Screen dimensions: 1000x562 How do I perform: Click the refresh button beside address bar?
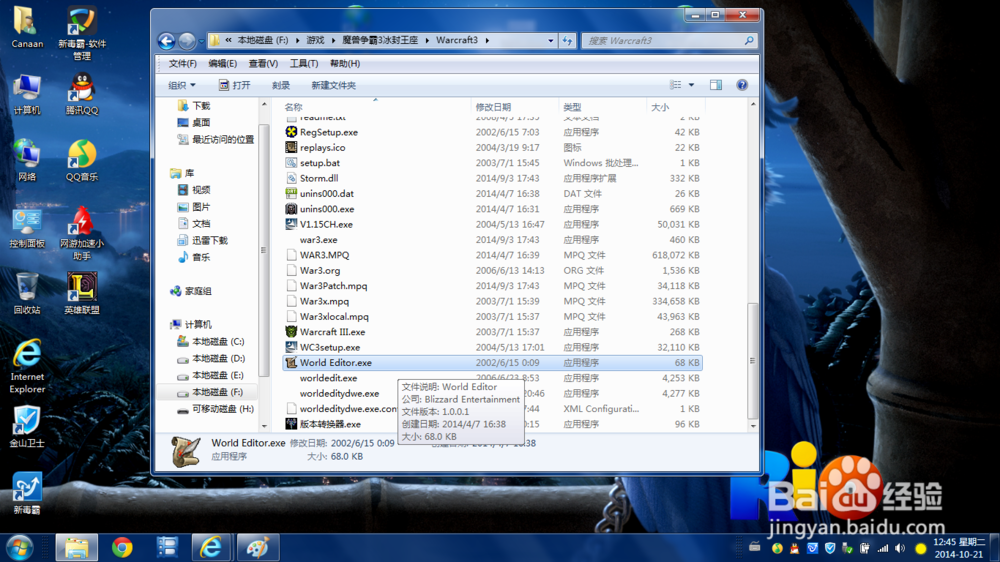[567, 41]
